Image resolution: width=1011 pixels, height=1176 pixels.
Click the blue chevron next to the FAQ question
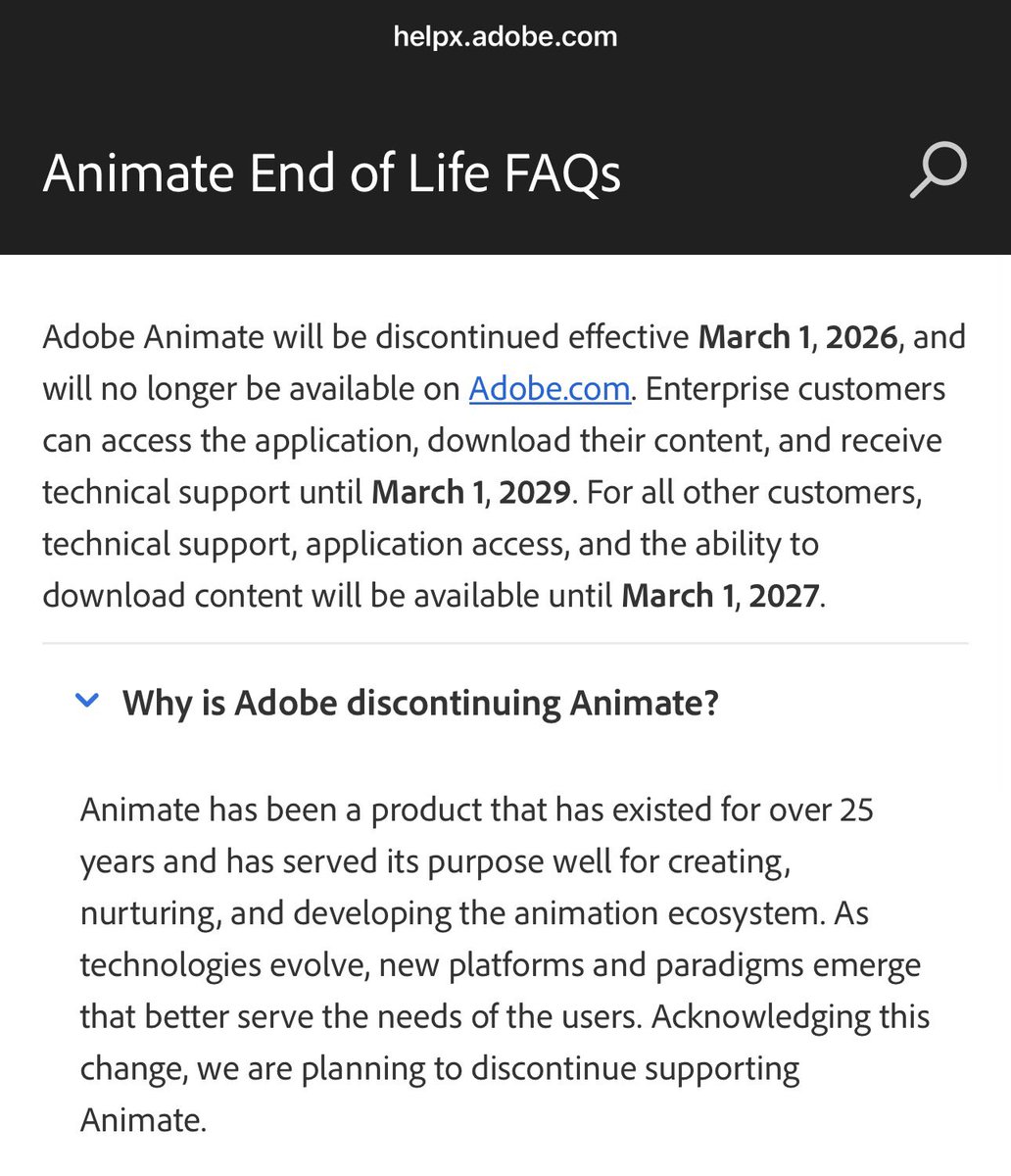pyautogui.click(x=87, y=700)
